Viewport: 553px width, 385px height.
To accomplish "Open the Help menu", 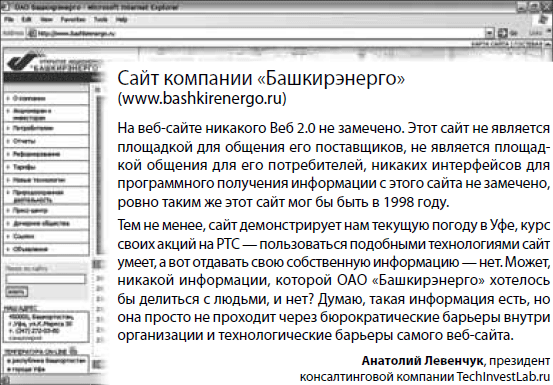I will coord(121,19).
